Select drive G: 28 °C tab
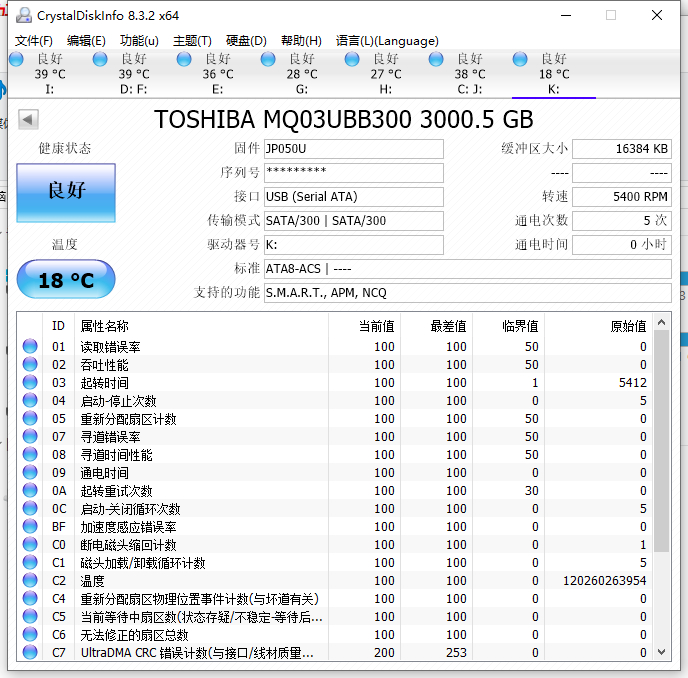688x678 pixels. (x=302, y=74)
